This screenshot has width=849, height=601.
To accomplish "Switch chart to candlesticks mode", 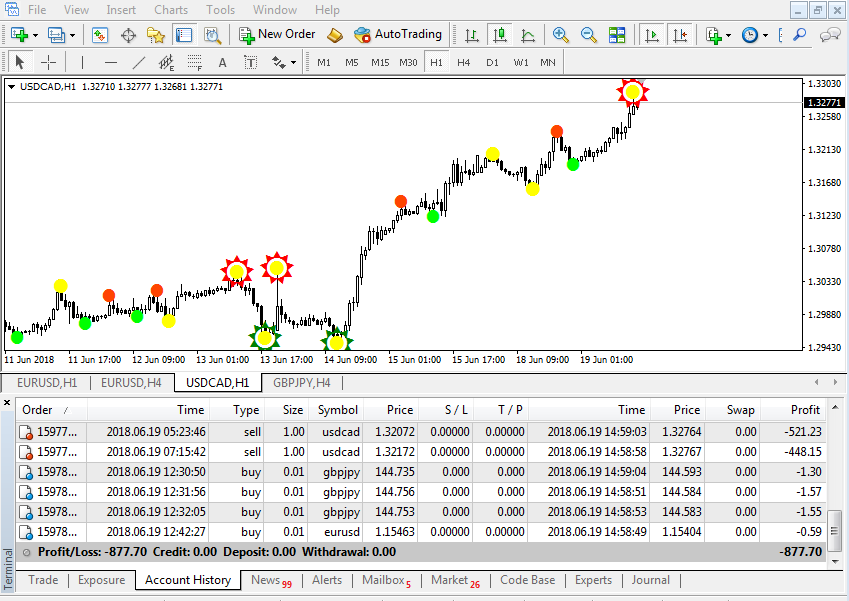I will pyautogui.click(x=500, y=36).
